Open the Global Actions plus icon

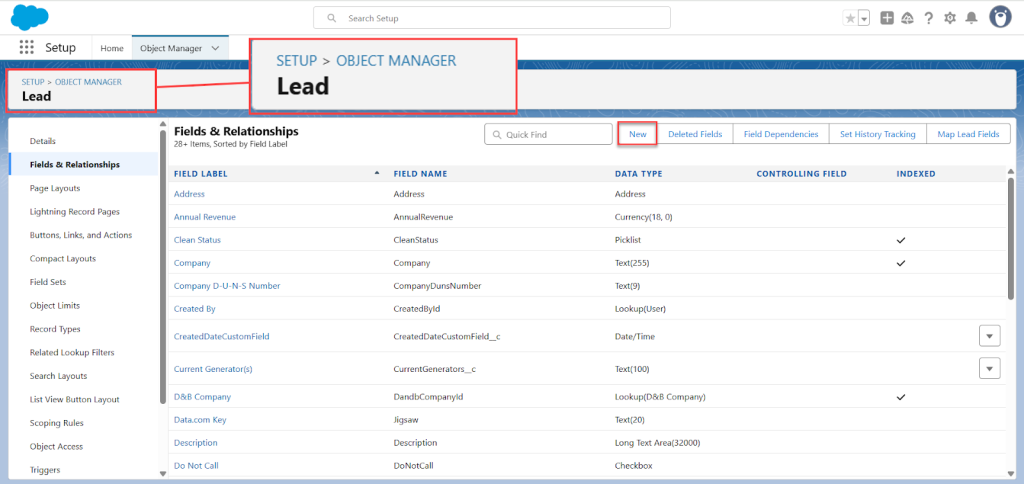click(x=887, y=18)
